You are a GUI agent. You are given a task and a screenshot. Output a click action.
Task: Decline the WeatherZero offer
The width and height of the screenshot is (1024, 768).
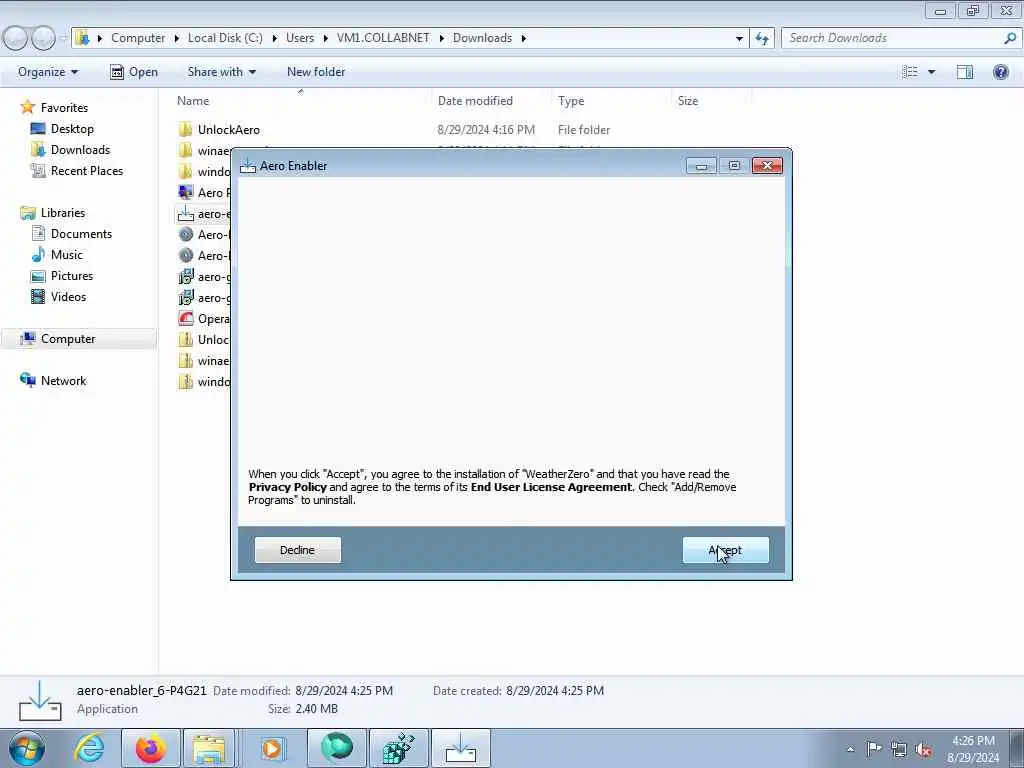(297, 550)
